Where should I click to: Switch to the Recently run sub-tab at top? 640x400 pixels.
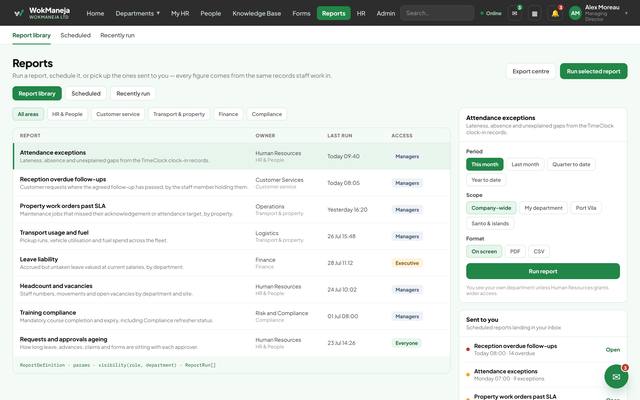tap(118, 36)
